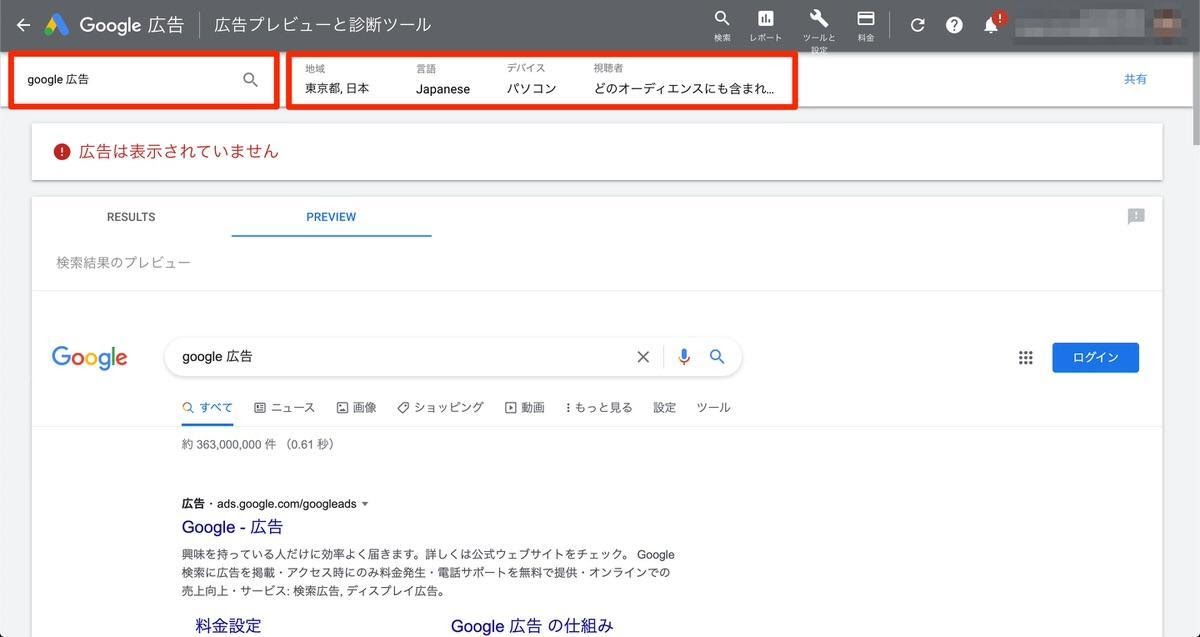Click the 検索結果のプレビュー label
The height and width of the screenshot is (637, 1200).
[123, 263]
